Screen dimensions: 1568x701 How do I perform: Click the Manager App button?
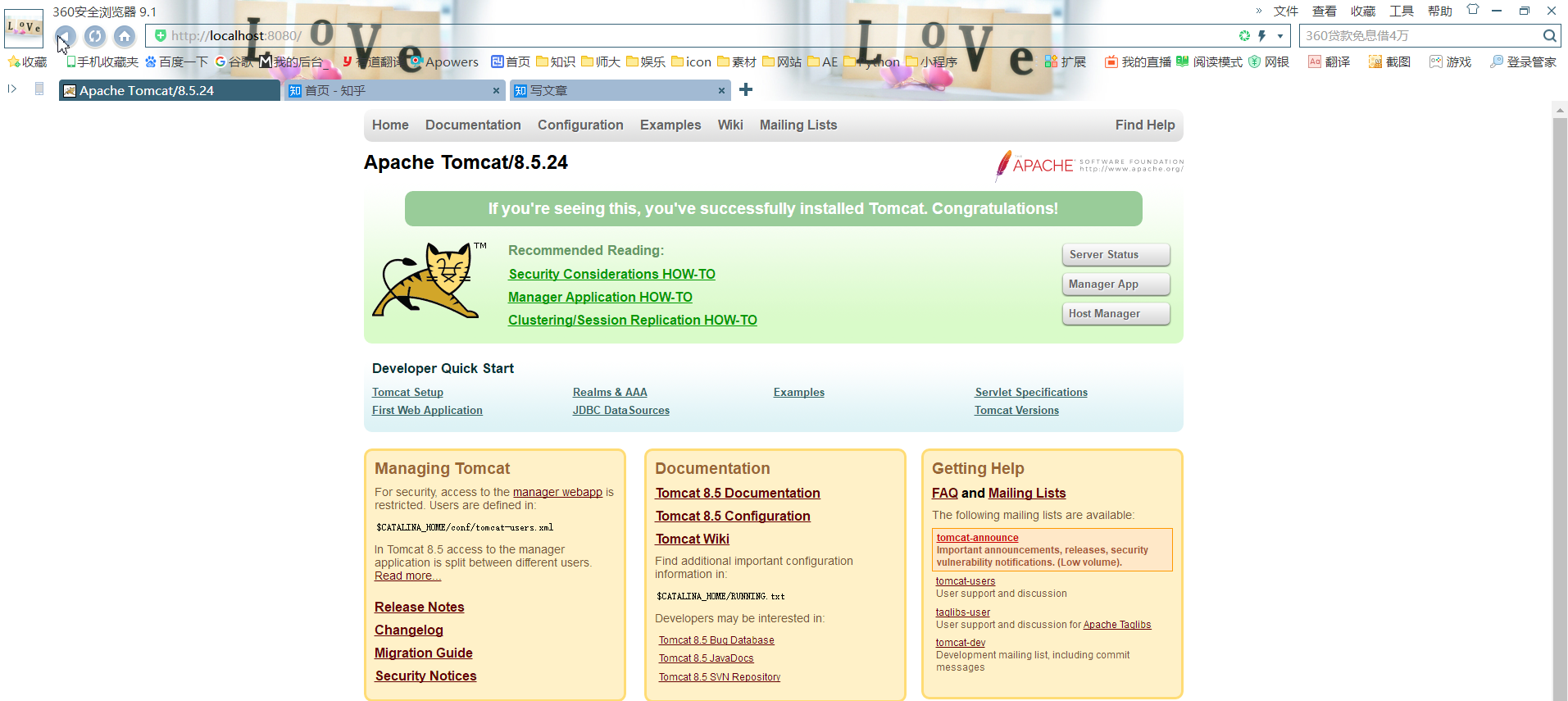point(1116,284)
